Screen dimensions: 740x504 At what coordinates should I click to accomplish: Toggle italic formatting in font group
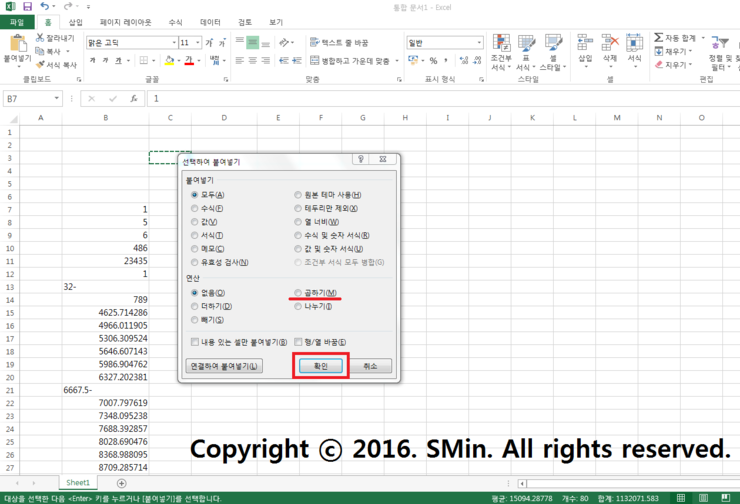coord(105,60)
